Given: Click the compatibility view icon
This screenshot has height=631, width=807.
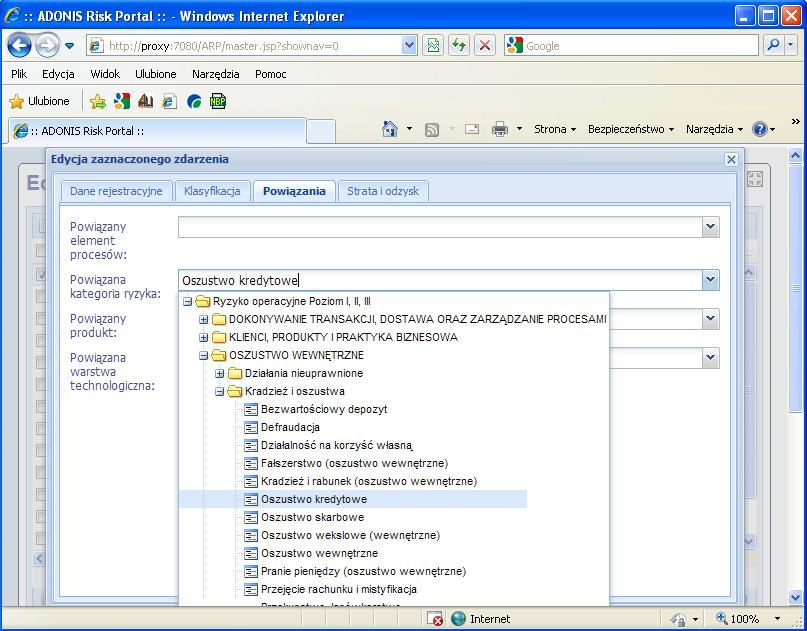Looking at the screenshot, I should 433,46.
